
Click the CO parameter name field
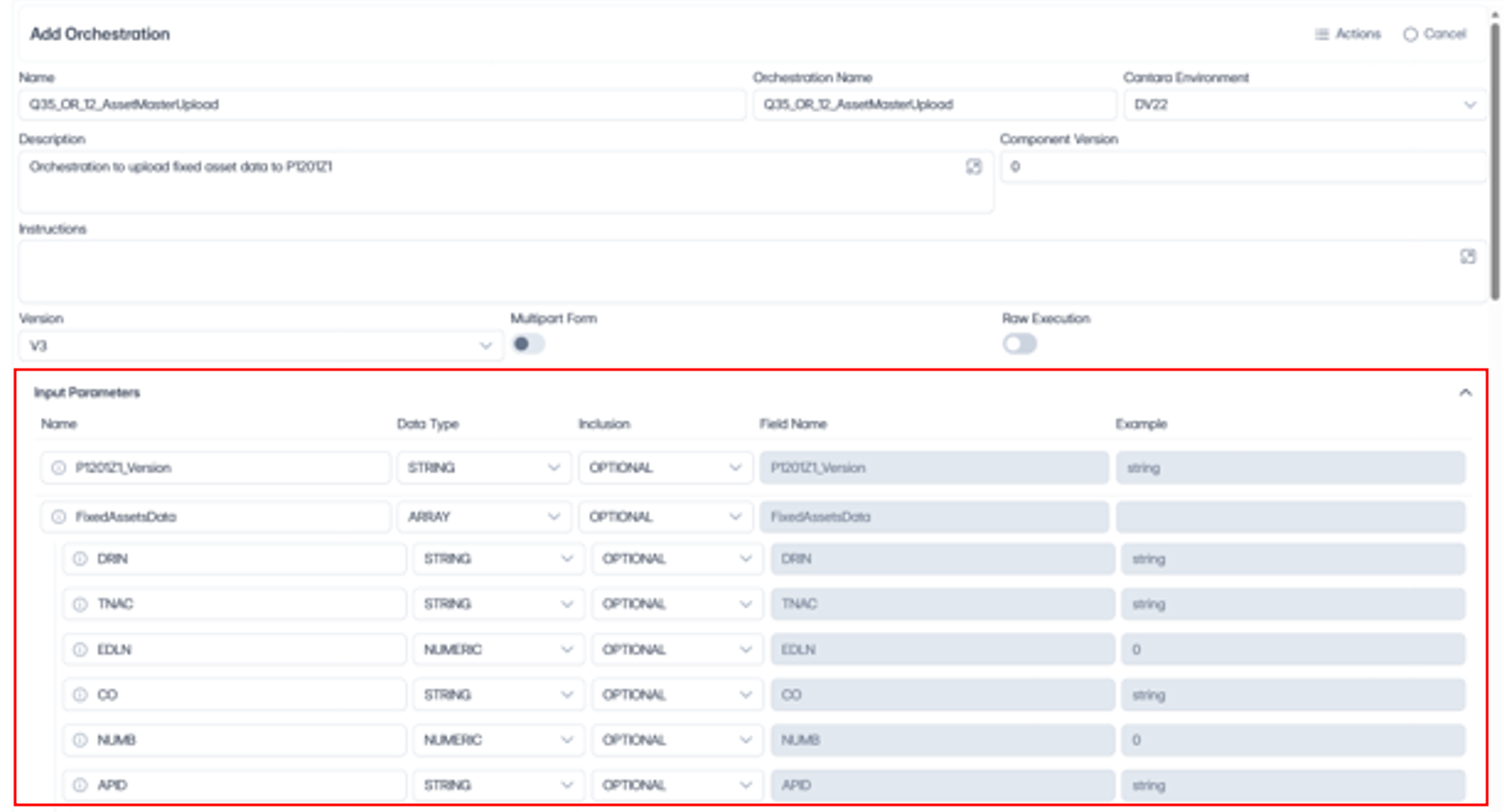click(235, 695)
